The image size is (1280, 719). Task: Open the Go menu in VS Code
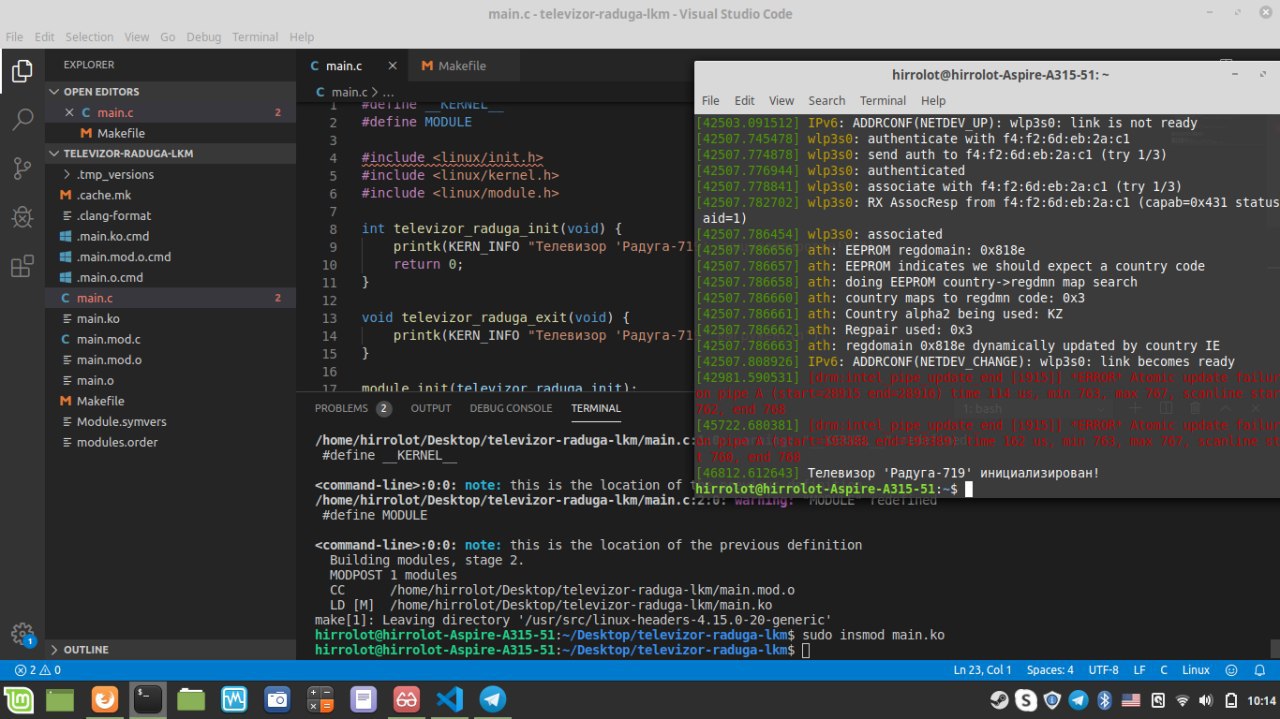(x=168, y=37)
